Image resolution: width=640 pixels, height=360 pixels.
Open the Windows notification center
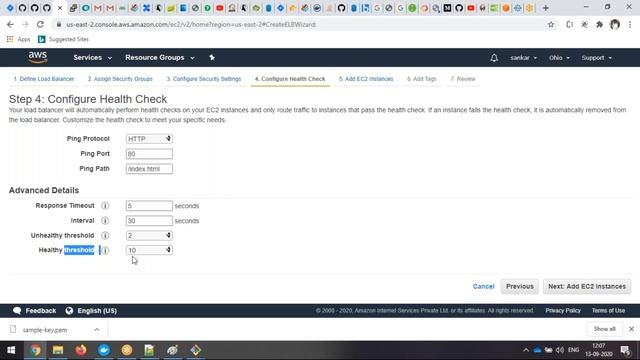coord(625,350)
